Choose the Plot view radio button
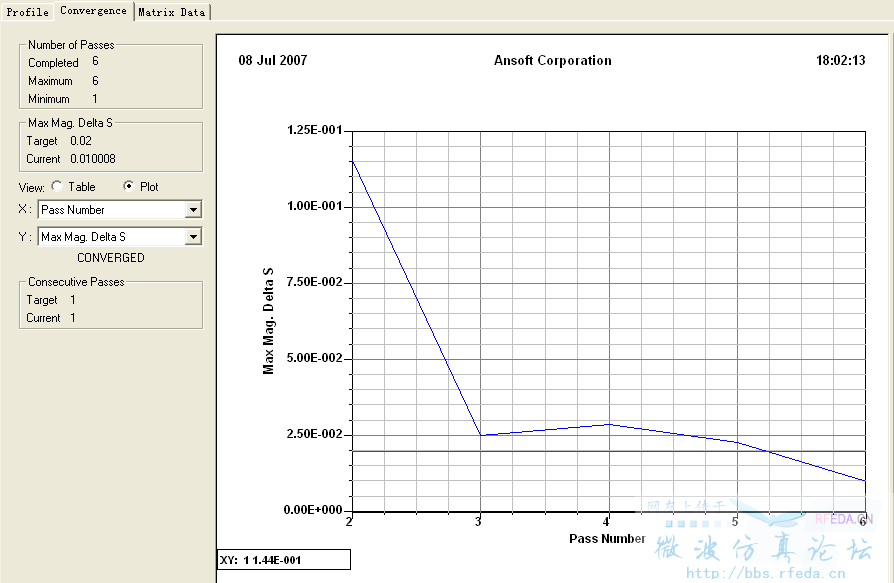This screenshot has width=894, height=583. (x=128, y=187)
